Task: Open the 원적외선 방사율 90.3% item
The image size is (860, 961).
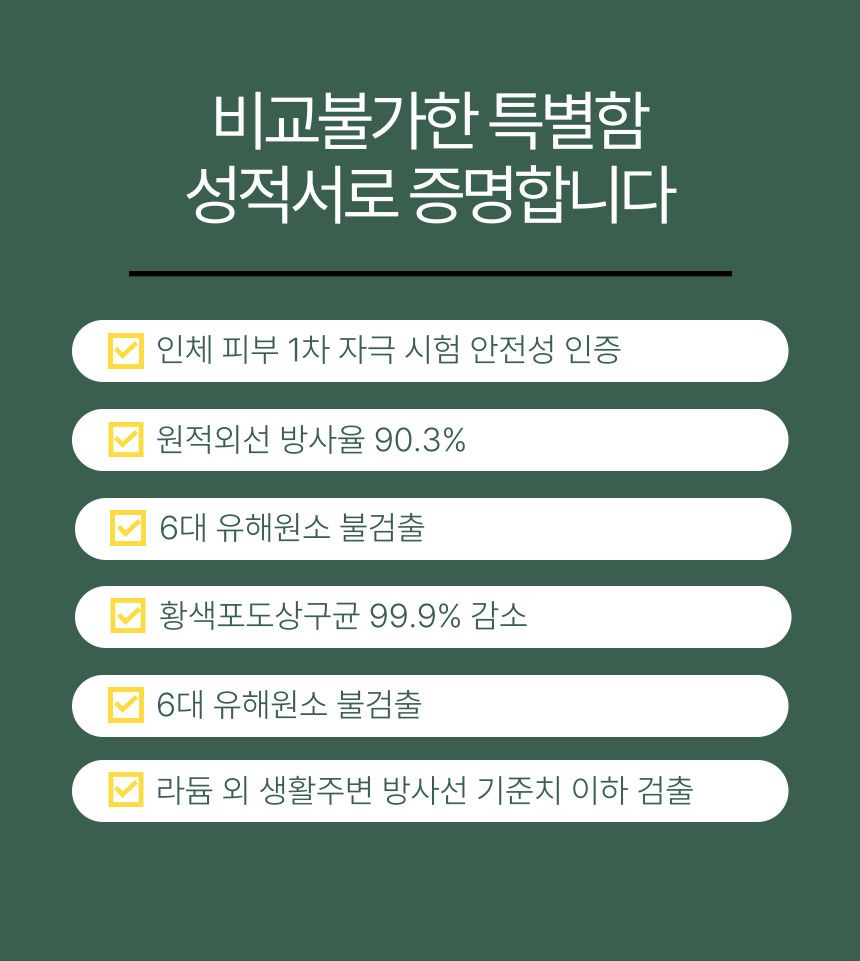Action: [x=430, y=439]
